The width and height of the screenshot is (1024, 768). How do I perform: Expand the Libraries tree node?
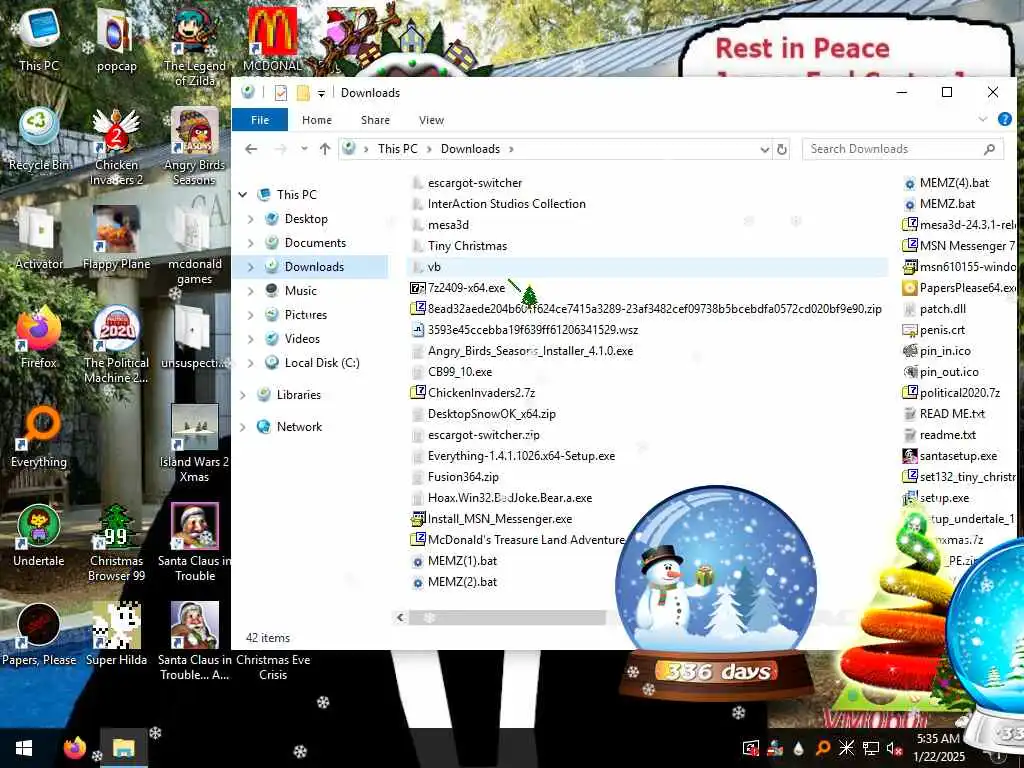point(243,394)
